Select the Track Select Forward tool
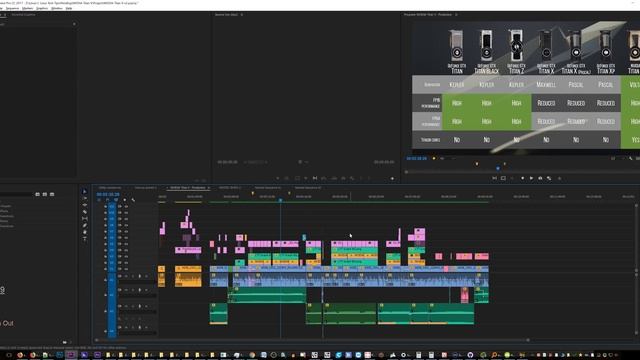640x360 pixels. pos(84,198)
